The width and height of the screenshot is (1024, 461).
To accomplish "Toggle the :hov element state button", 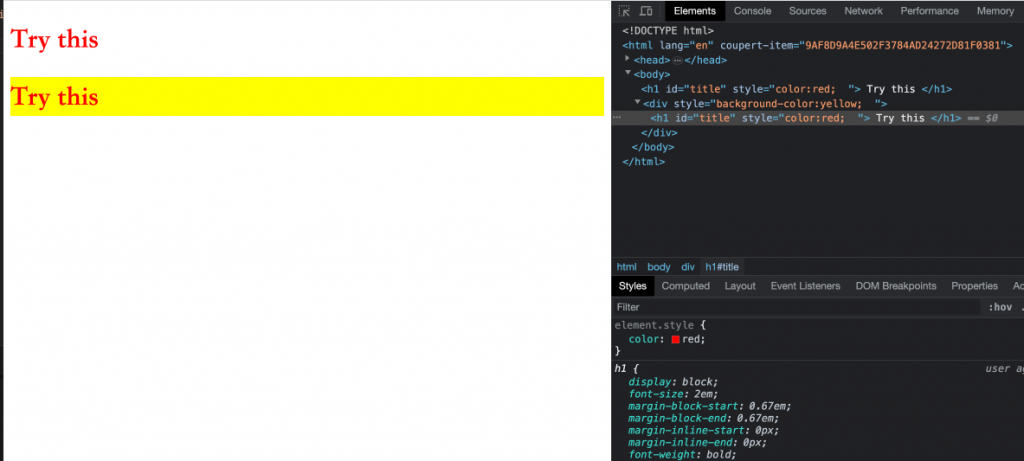I will pyautogui.click(x=1000, y=307).
